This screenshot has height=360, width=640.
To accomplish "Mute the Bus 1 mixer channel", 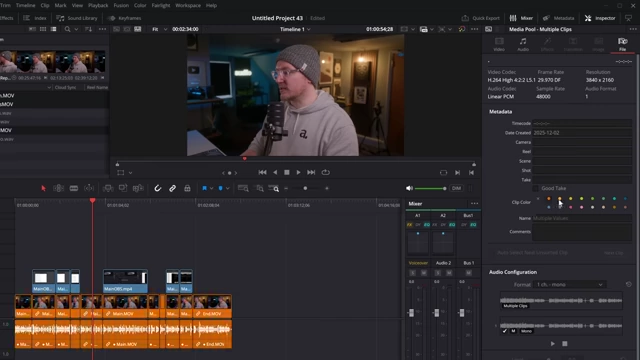I will pyautogui.click(x=469, y=273).
